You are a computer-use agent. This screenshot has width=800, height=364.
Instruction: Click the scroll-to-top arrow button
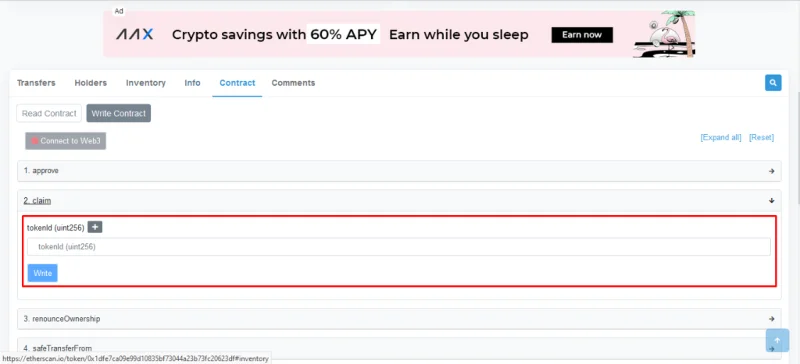(777, 341)
